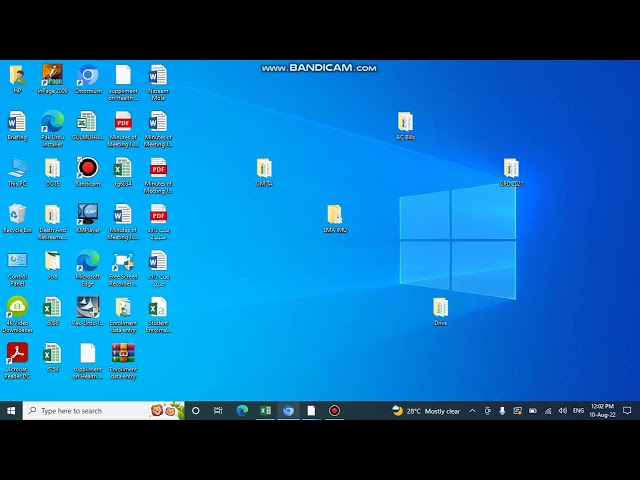Viewport: 640px width, 480px height.
Task: Click the ENG language indicator
Action: pos(578,411)
